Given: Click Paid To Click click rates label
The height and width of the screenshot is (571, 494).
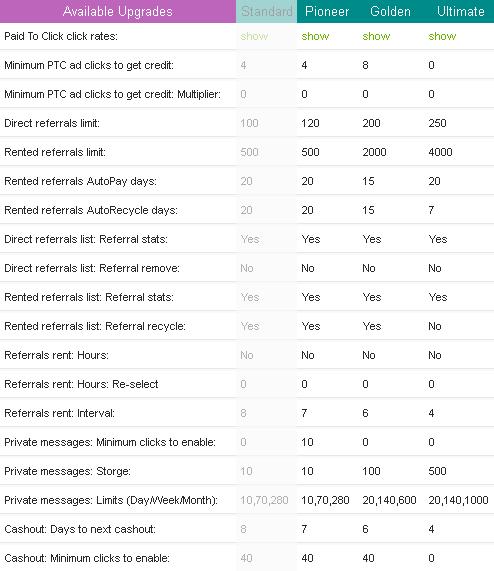Looking at the screenshot, I should coord(61,36).
